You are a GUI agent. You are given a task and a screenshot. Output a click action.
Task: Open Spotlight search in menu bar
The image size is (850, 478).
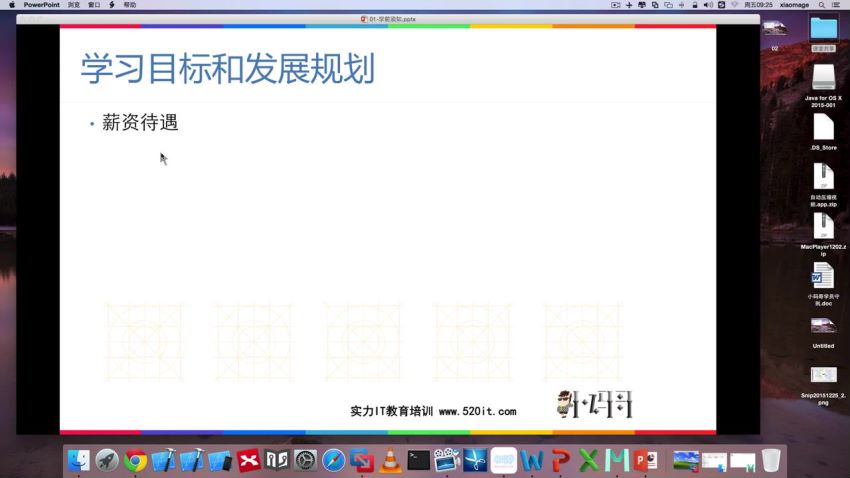(822, 5)
